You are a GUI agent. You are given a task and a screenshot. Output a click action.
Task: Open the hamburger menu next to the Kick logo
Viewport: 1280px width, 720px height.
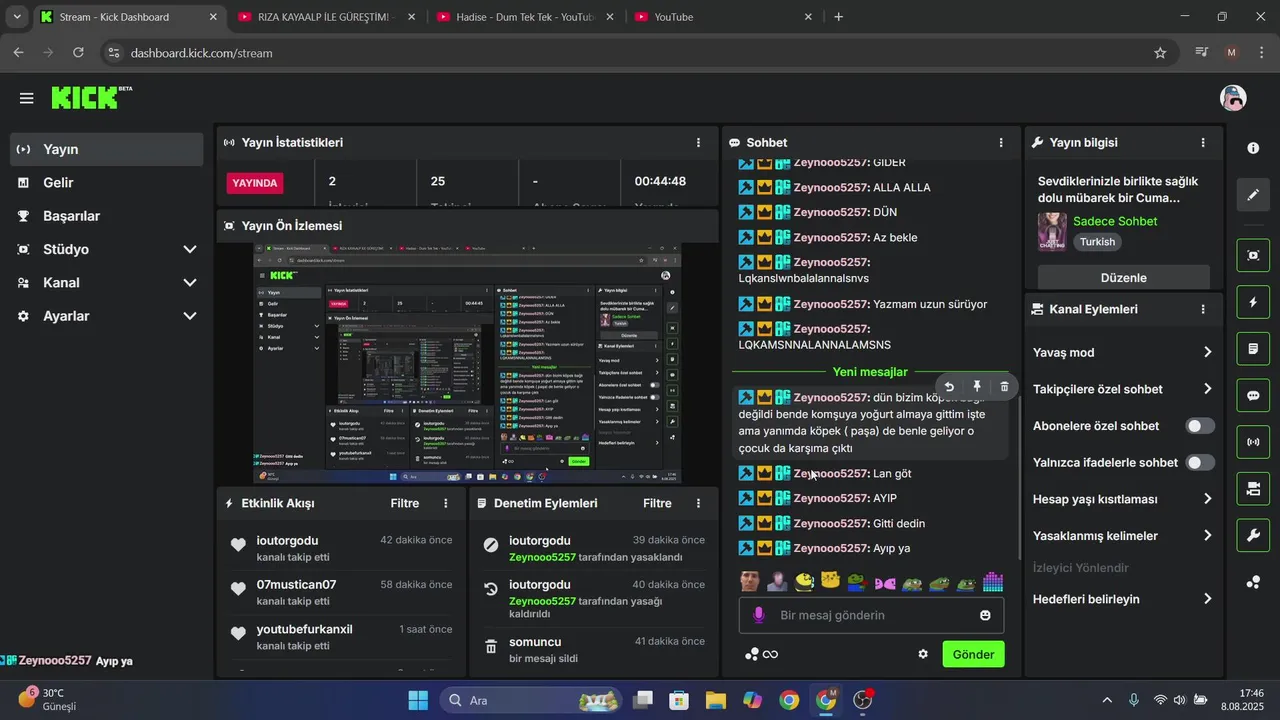coord(26,98)
